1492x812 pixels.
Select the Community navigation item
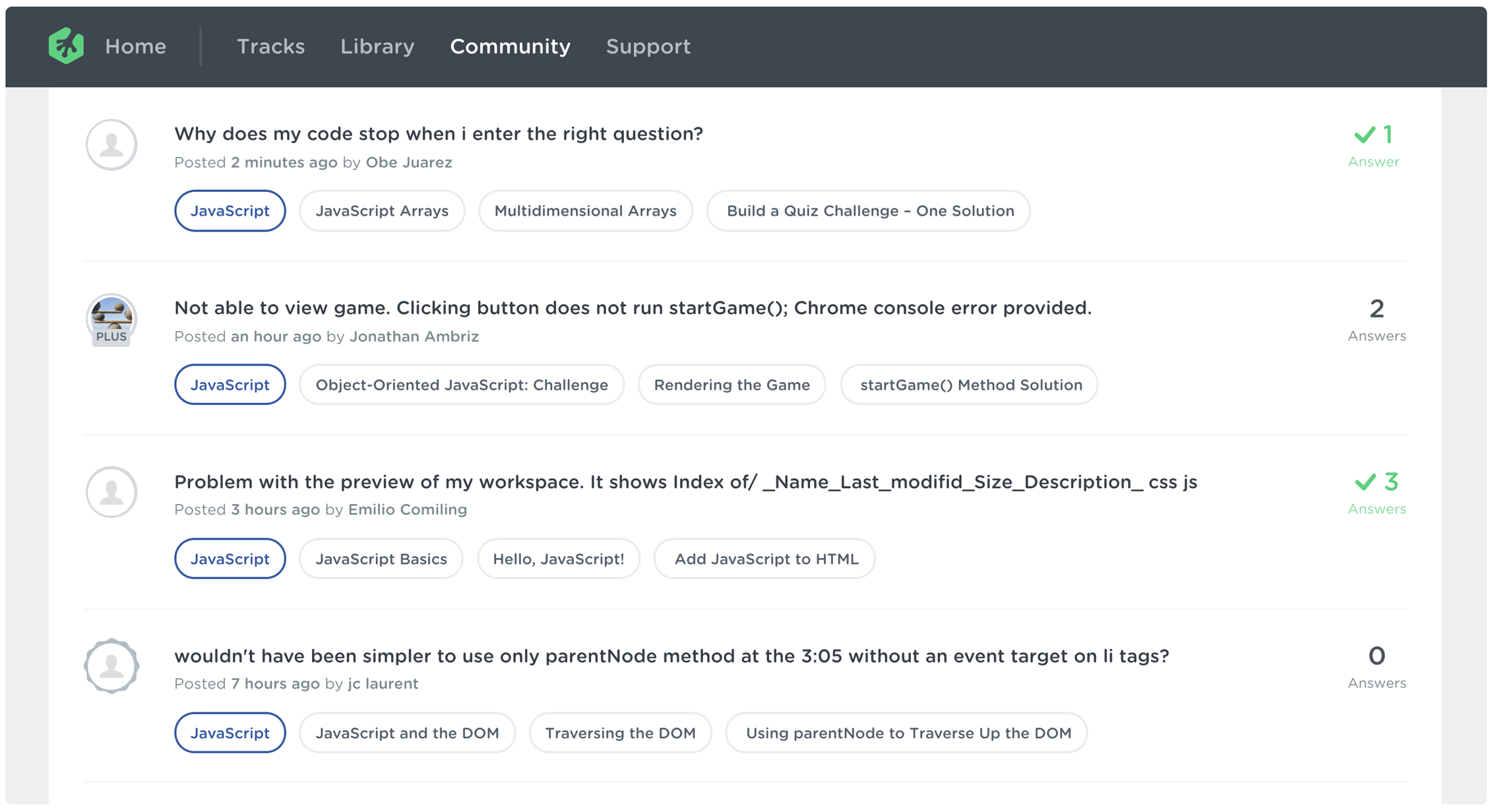pyautogui.click(x=510, y=46)
